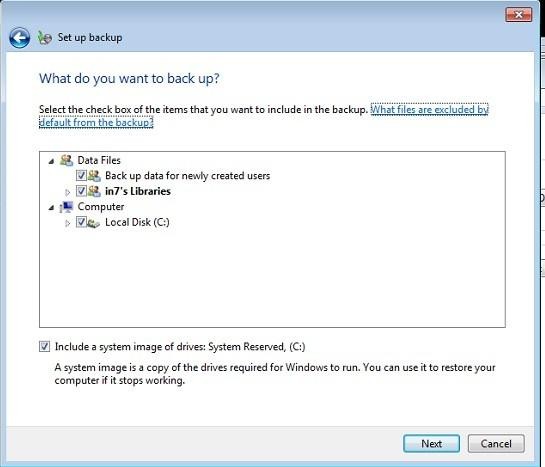Click the Cancel button

click(x=496, y=443)
